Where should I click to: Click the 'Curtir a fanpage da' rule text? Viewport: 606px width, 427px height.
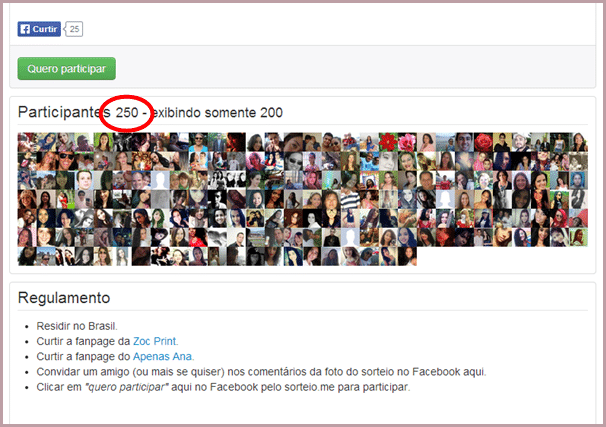click(x=82, y=341)
